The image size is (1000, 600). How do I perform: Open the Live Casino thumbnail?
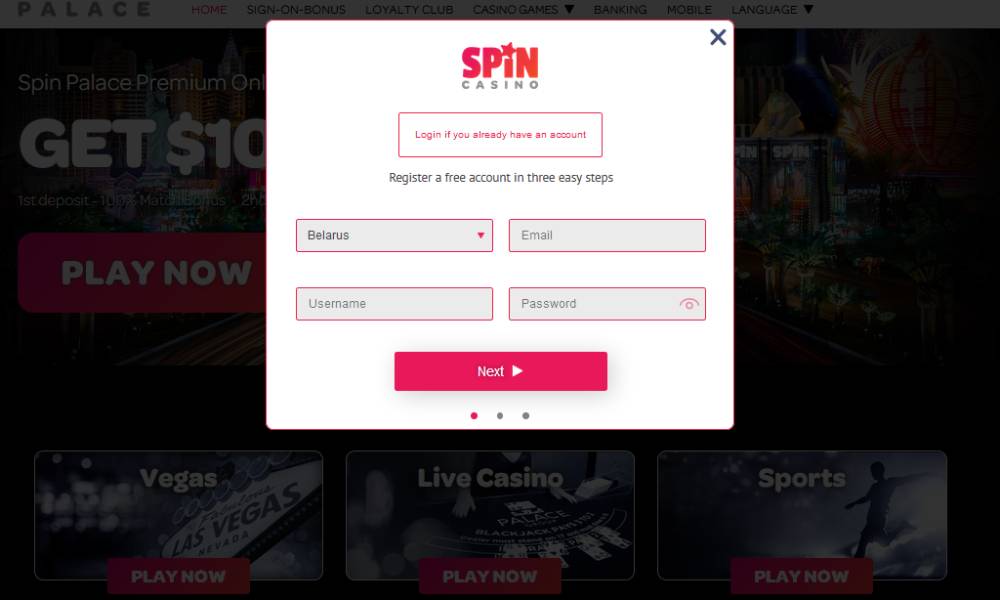click(x=490, y=515)
